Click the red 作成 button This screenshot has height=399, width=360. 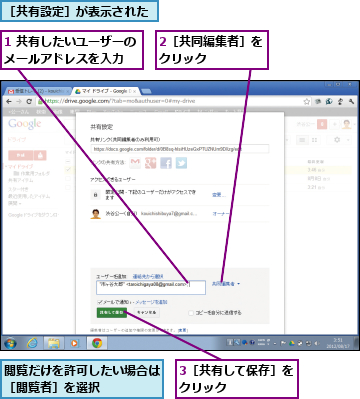[x=20, y=155]
